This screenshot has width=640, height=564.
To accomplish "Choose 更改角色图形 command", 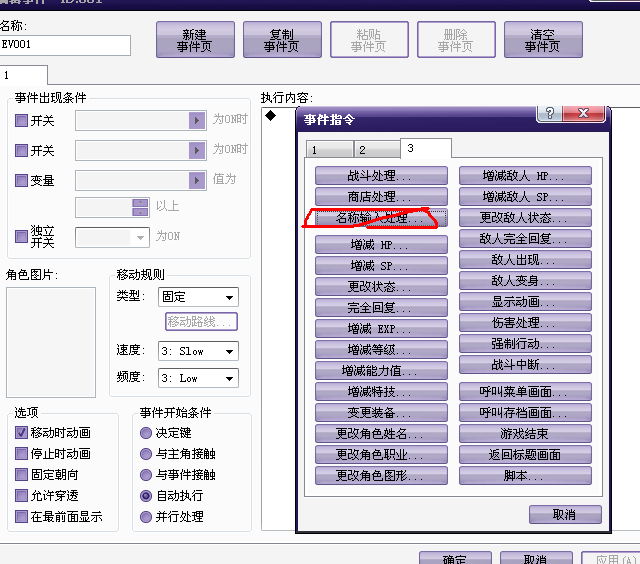I will click(381, 475).
